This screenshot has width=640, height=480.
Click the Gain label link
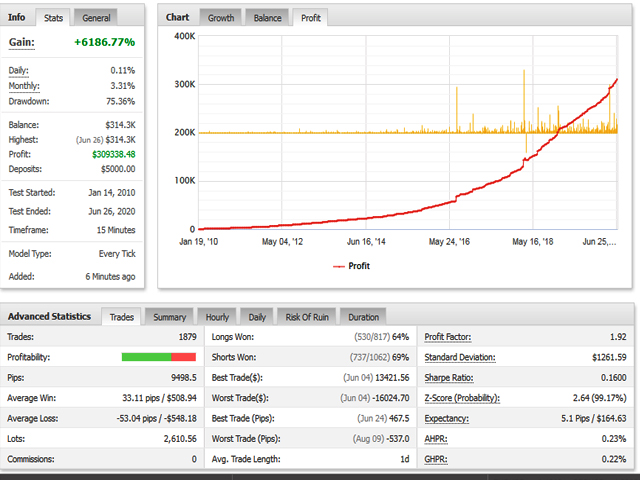click(22, 43)
